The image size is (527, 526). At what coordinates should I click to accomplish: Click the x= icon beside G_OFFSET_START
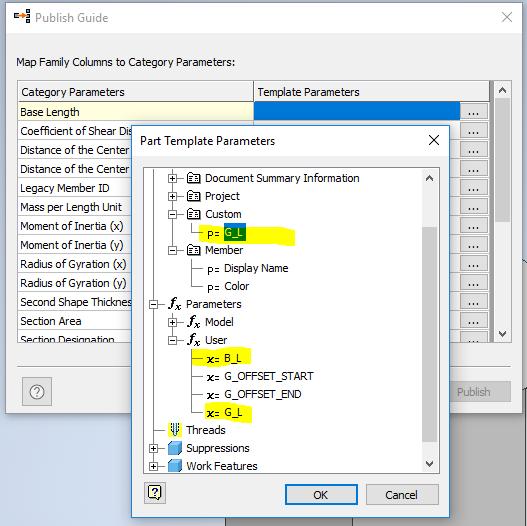tap(213, 377)
